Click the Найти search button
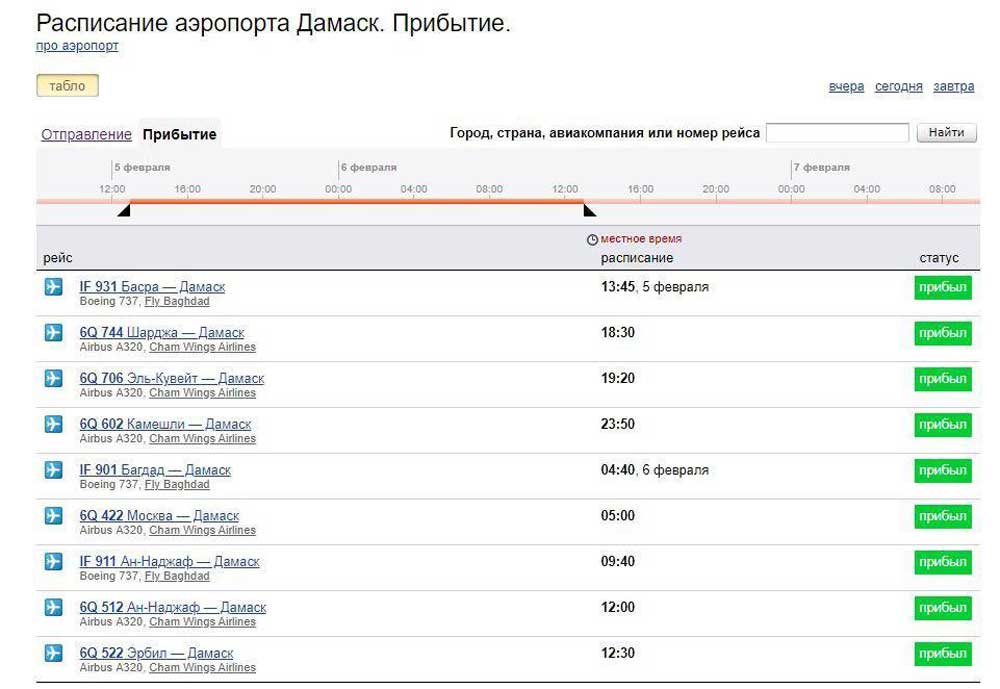Screen dimensions: 1000x689 pyautogui.click(x=946, y=133)
